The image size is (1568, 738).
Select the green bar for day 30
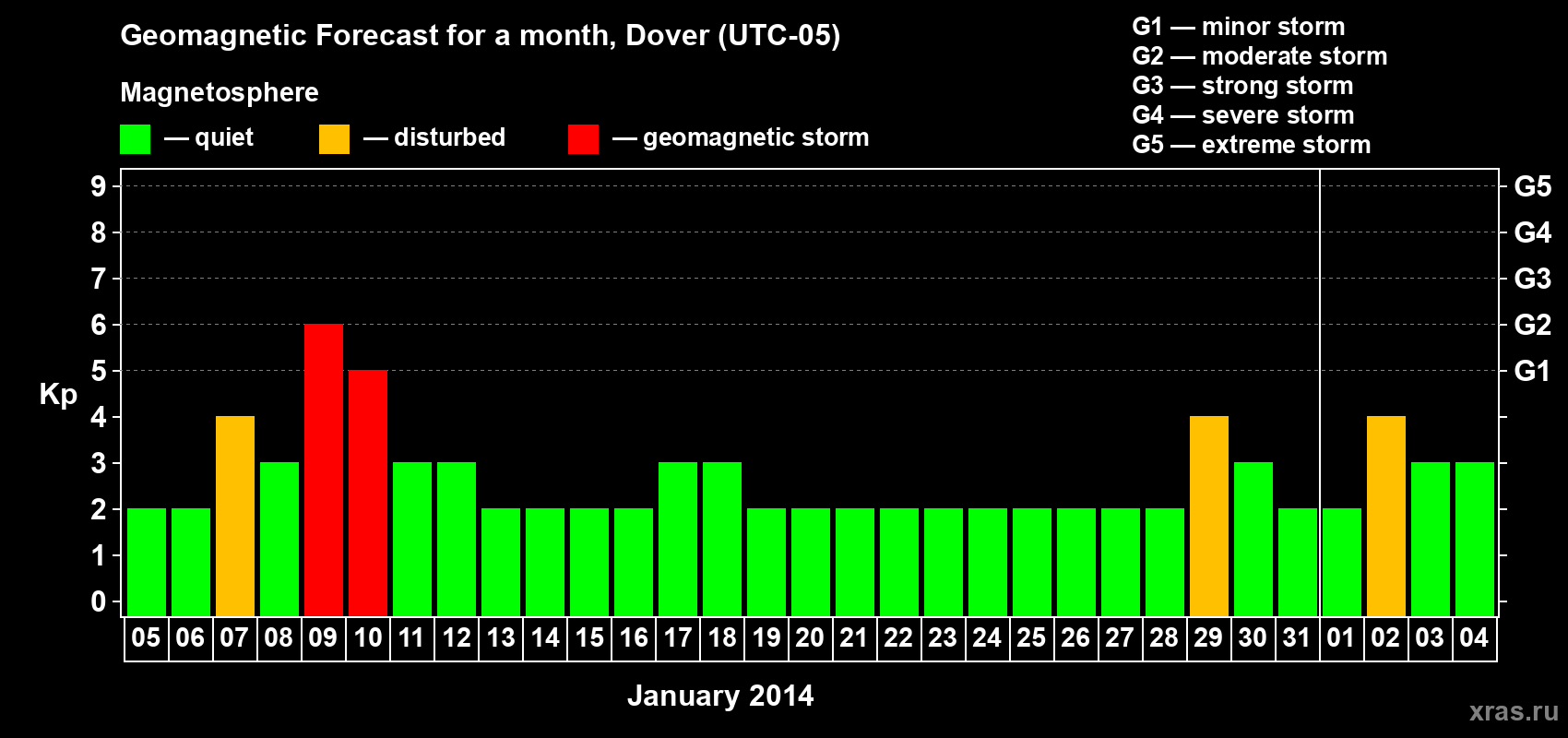[1253, 539]
